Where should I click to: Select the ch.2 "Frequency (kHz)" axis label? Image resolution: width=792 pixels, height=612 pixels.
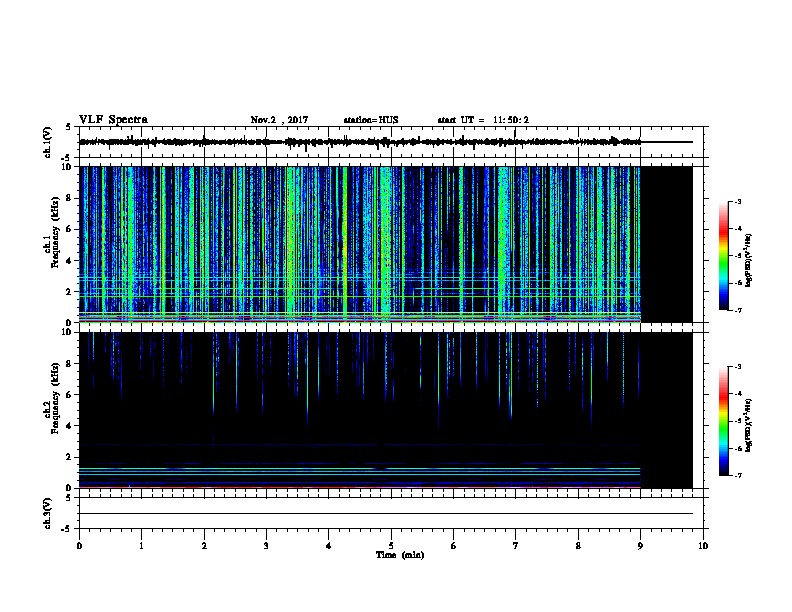(x=55, y=398)
